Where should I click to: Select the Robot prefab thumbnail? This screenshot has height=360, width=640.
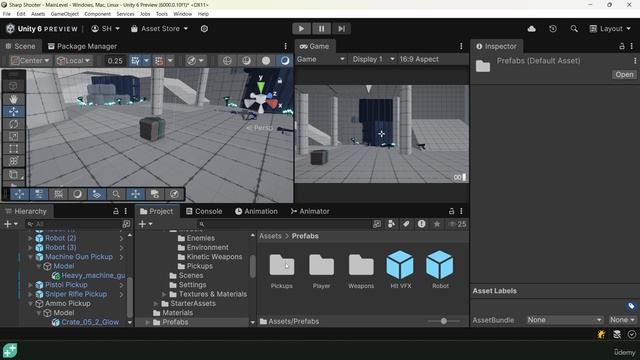(x=440, y=269)
